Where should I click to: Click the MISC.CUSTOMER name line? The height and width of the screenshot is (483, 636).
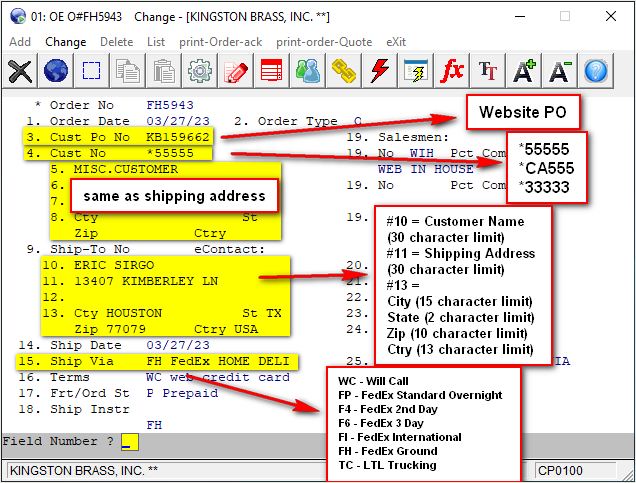tap(126, 169)
